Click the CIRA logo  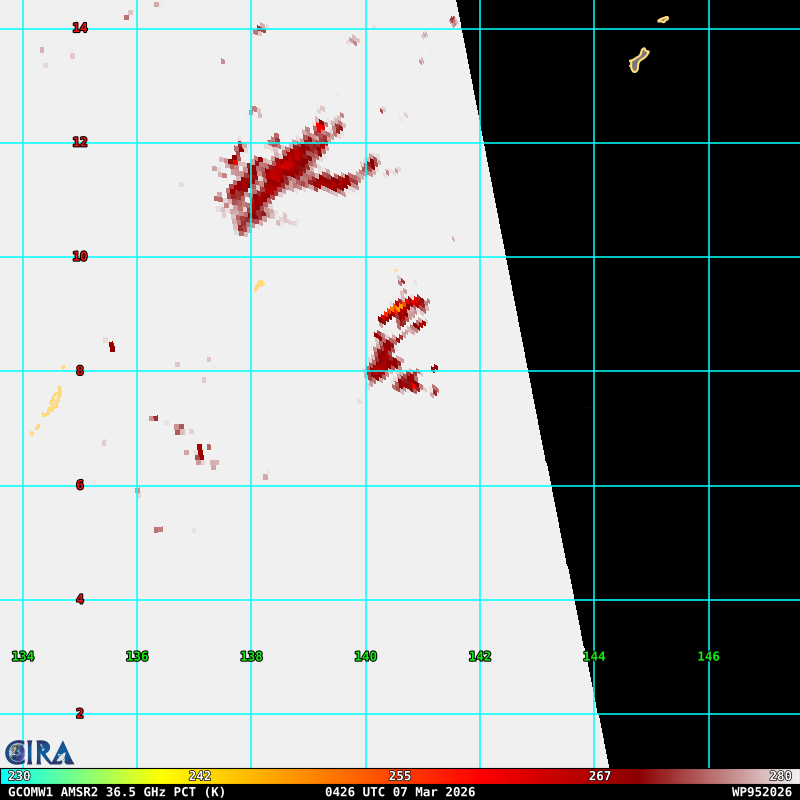[39, 753]
